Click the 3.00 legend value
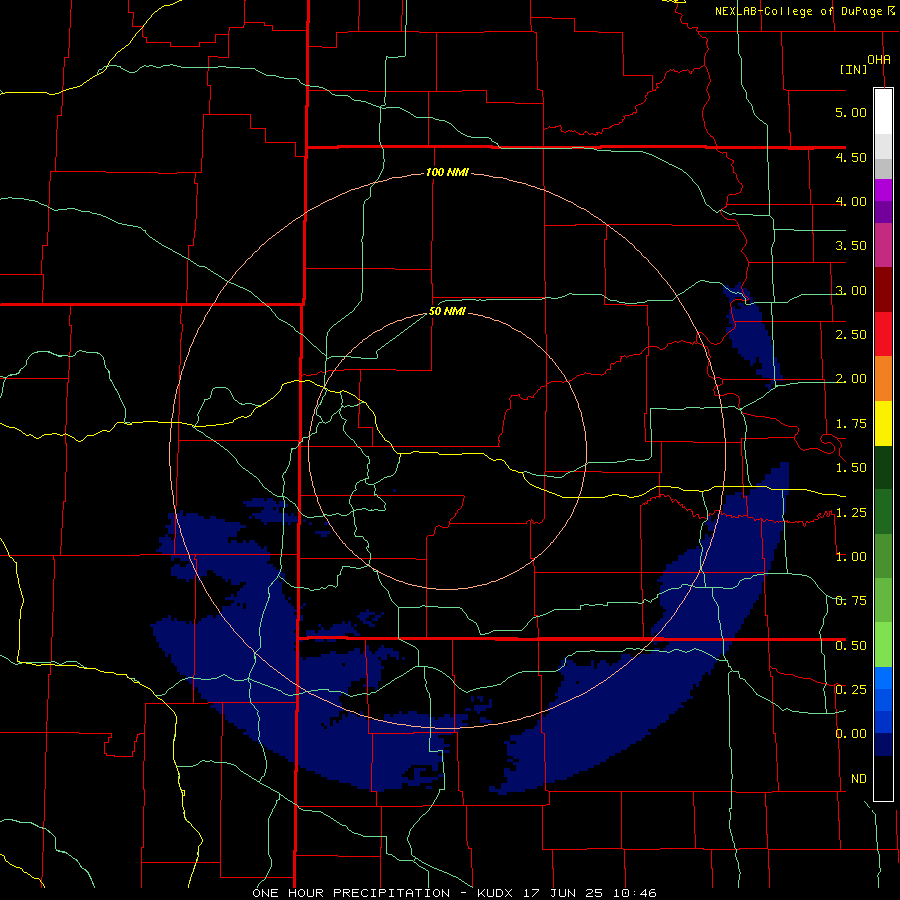900x900 pixels. point(851,290)
